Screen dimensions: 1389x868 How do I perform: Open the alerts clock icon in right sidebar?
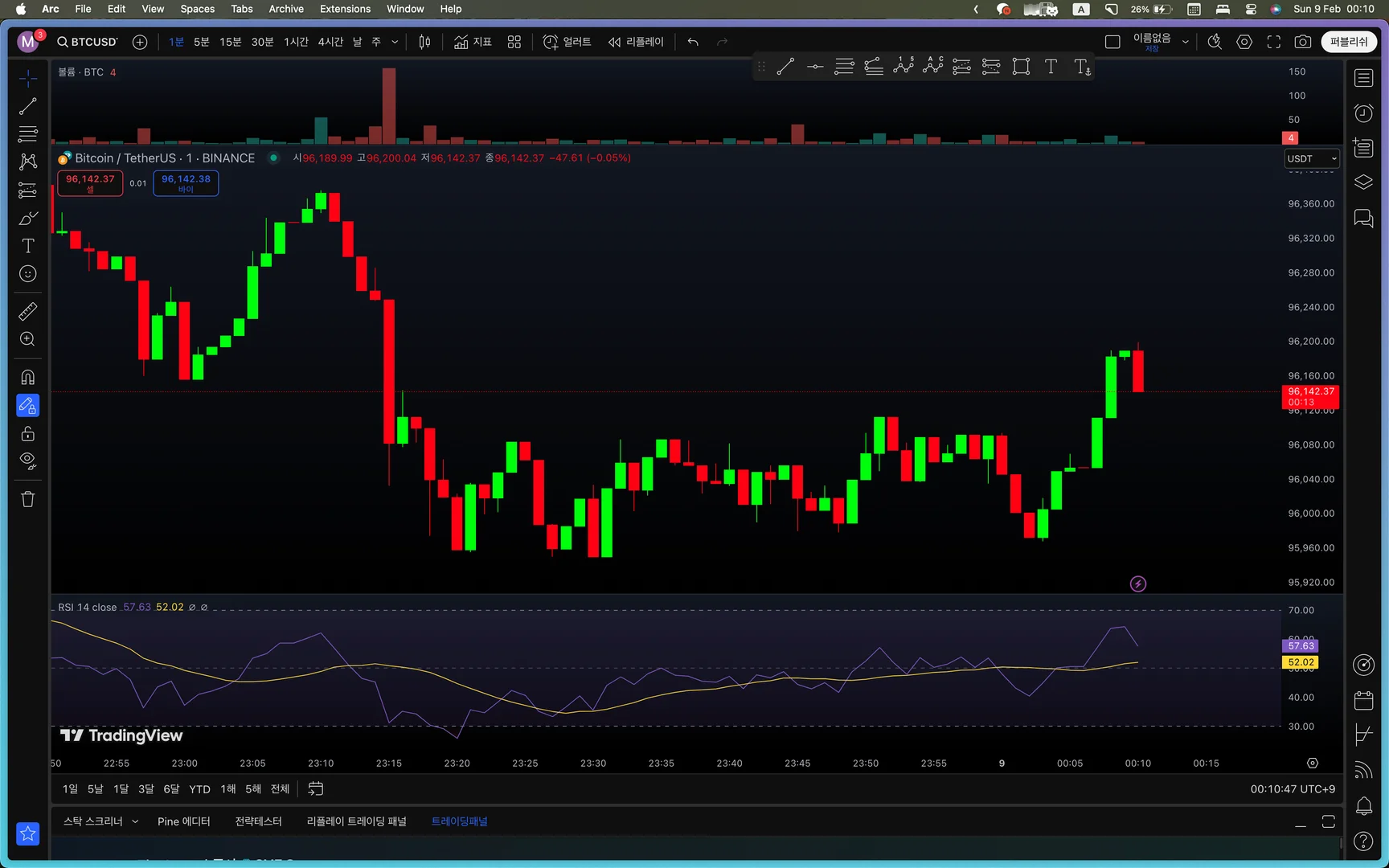click(1363, 113)
